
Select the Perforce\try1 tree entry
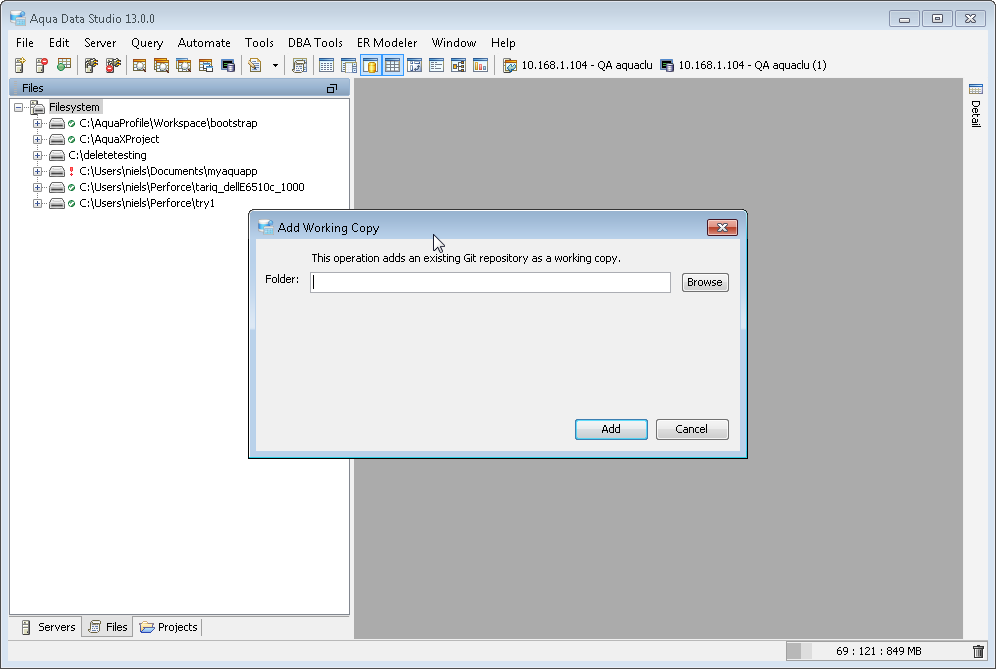click(147, 203)
